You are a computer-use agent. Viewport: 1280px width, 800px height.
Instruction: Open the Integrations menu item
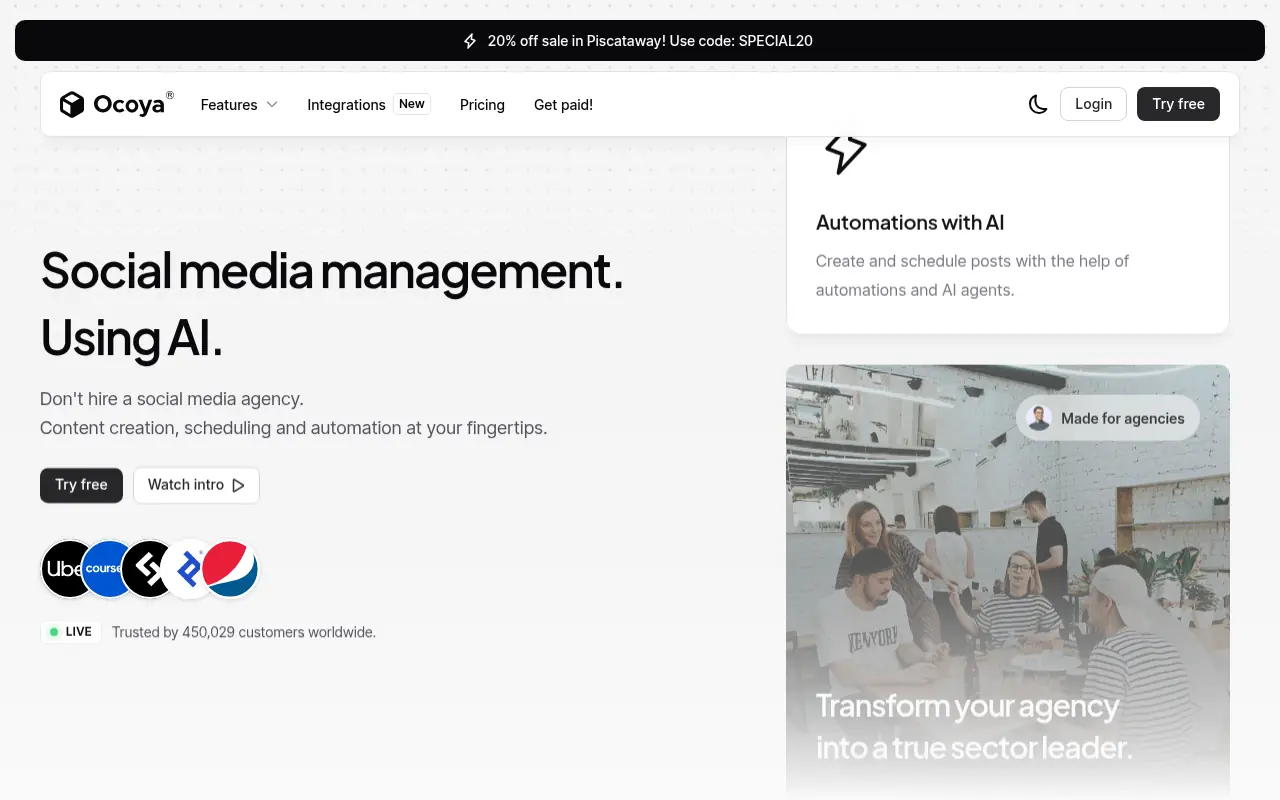[346, 105]
